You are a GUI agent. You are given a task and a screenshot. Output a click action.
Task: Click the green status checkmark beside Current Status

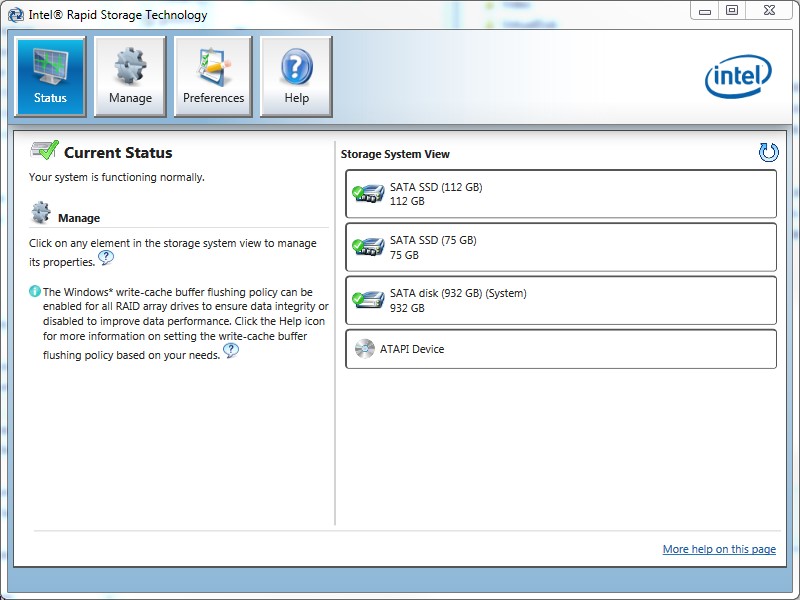[43, 149]
